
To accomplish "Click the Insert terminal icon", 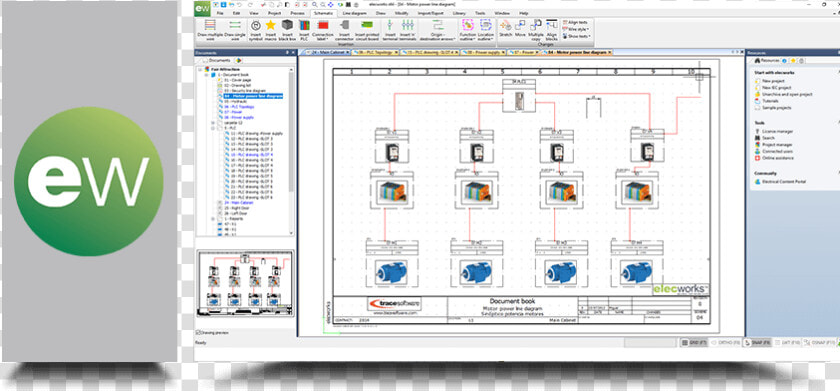I will click(x=389, y=30).
